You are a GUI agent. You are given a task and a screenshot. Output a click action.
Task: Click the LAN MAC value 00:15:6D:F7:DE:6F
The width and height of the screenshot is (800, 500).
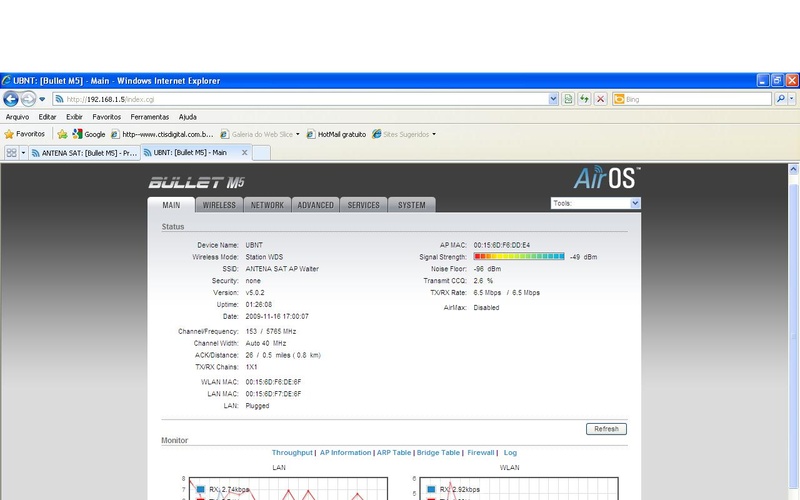273,394
